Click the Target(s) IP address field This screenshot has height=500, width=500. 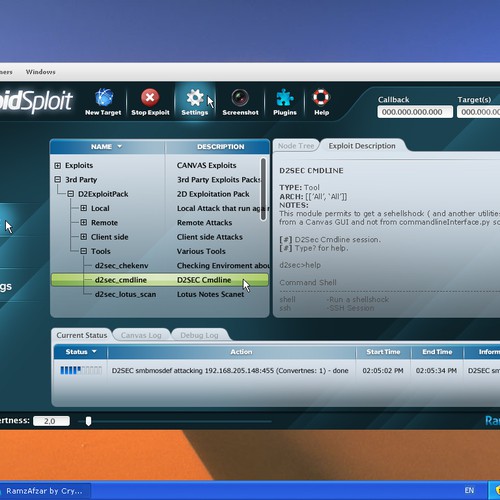coord(479,112)
